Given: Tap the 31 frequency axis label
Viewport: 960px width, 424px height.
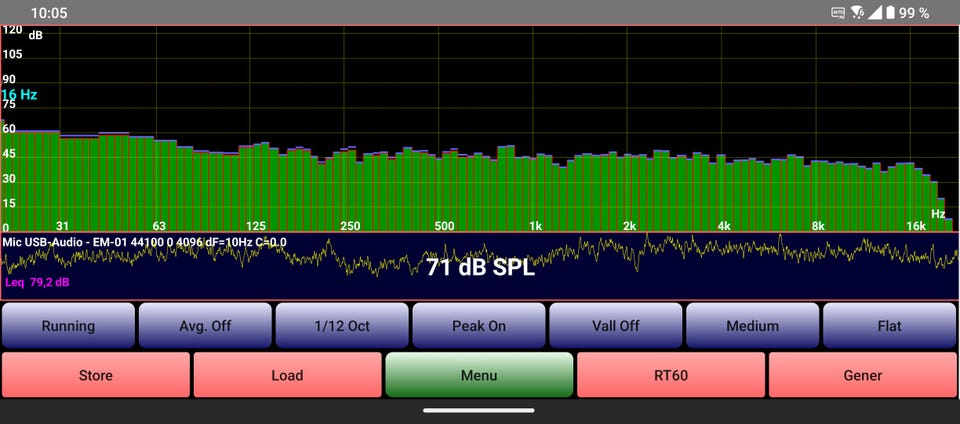Looking at the screenshot, I should pyautogui.click(x=62, y=226).
